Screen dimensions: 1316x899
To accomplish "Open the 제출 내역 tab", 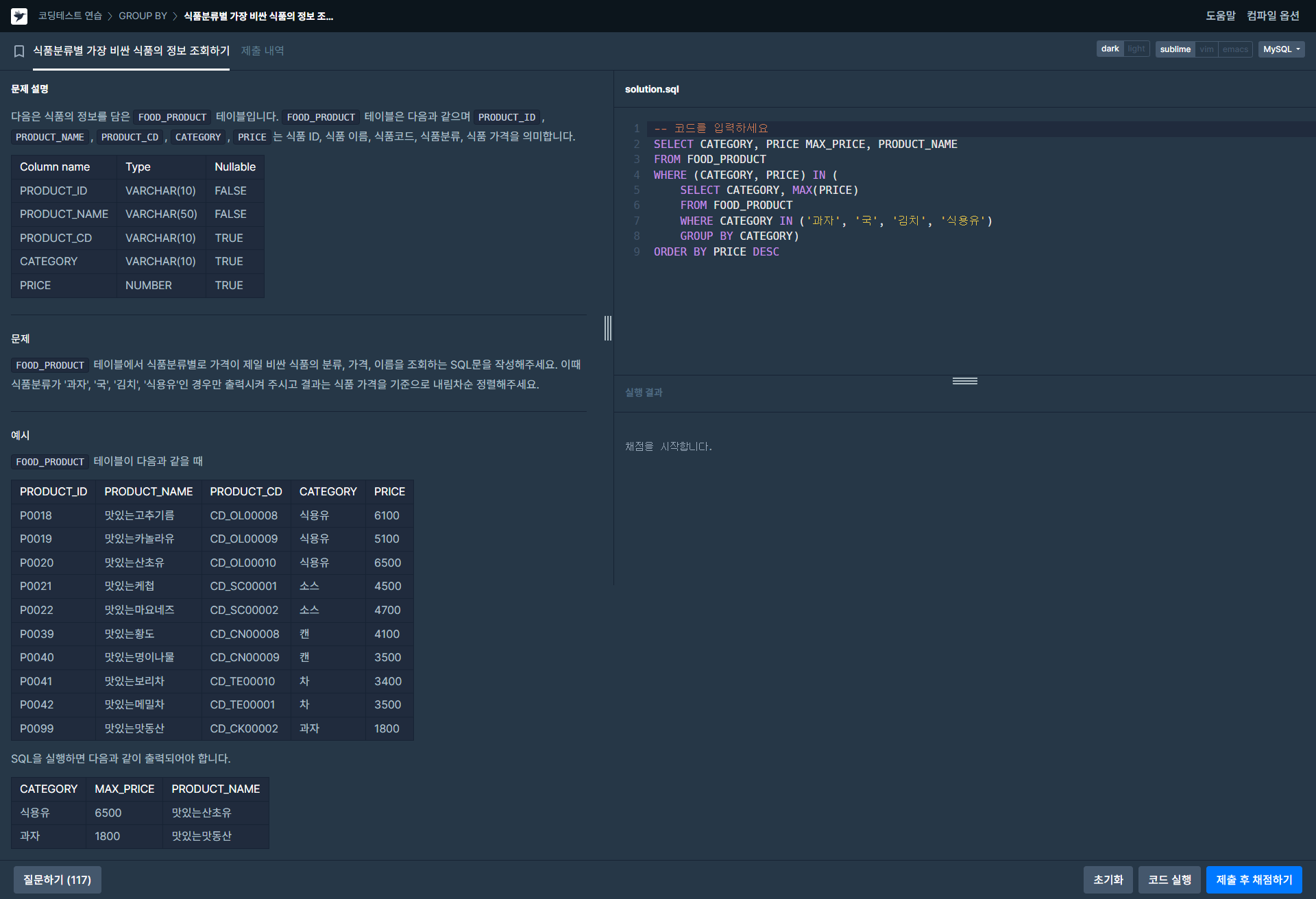I will click(x=263, y=51).
